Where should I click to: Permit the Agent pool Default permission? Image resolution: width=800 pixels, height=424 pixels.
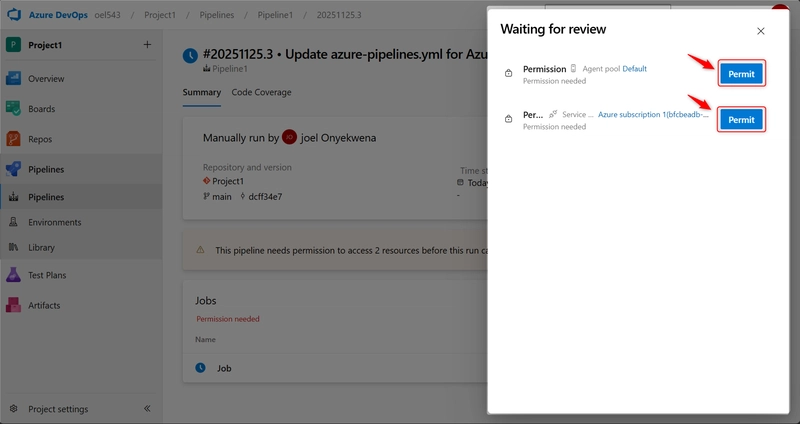741,73
